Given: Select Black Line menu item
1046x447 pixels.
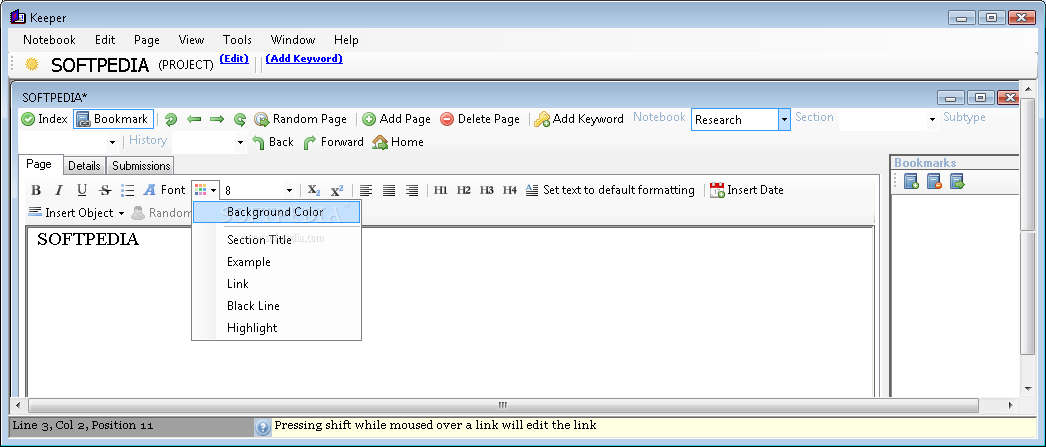Looking at the screenshot, I should (276, 306).
